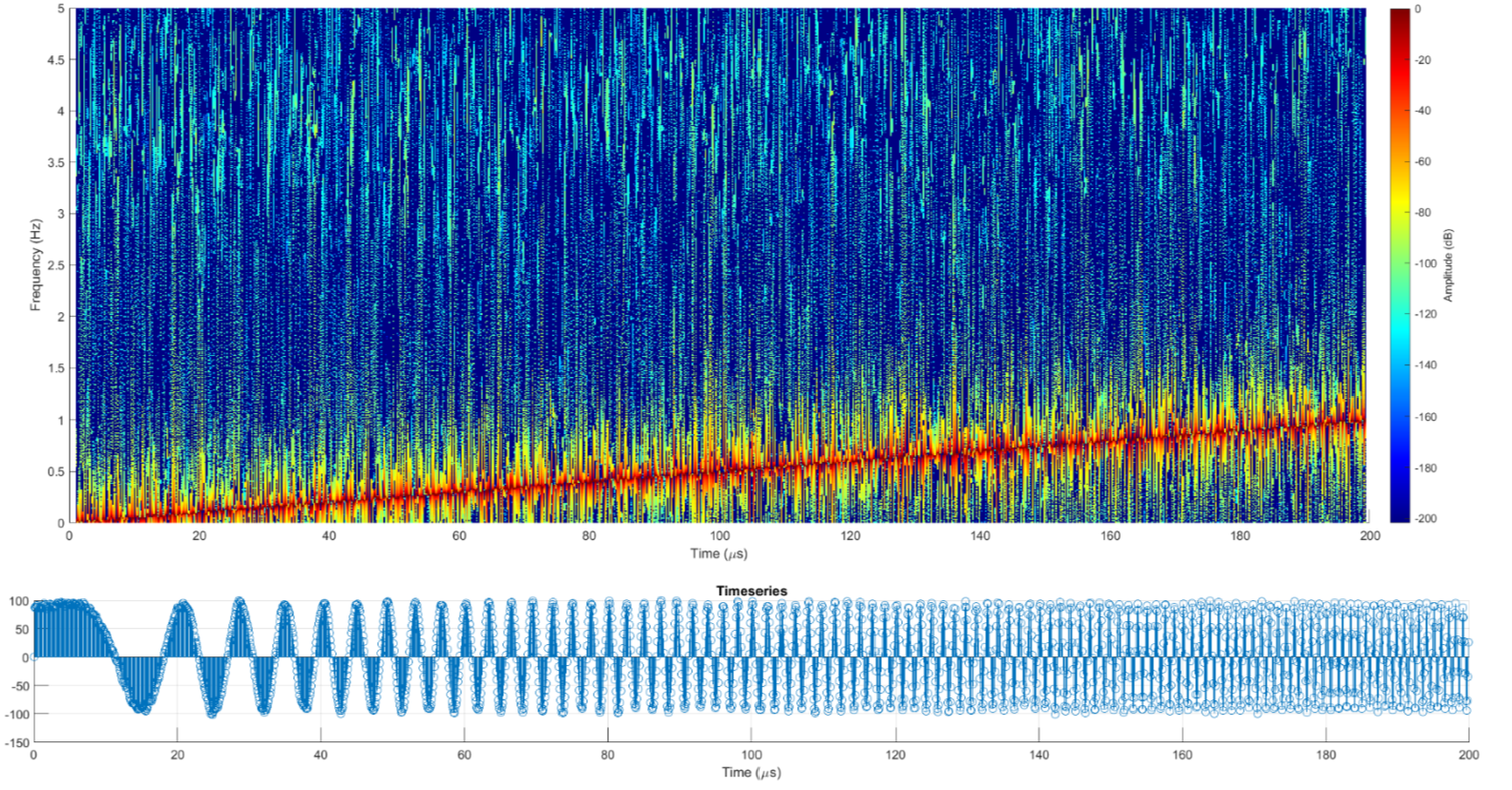Screen dimensions: 1512x790
Task: Click the colorbar beside the spectrogram
Action: [1399, 265]
